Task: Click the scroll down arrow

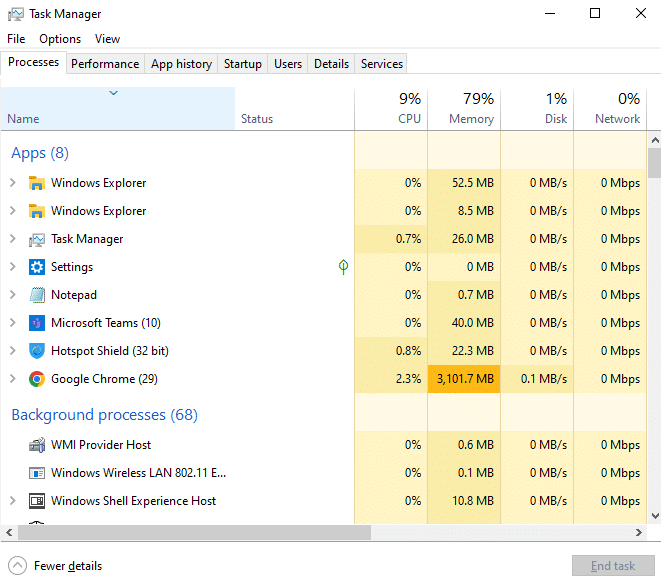Action: pos(655,516)
